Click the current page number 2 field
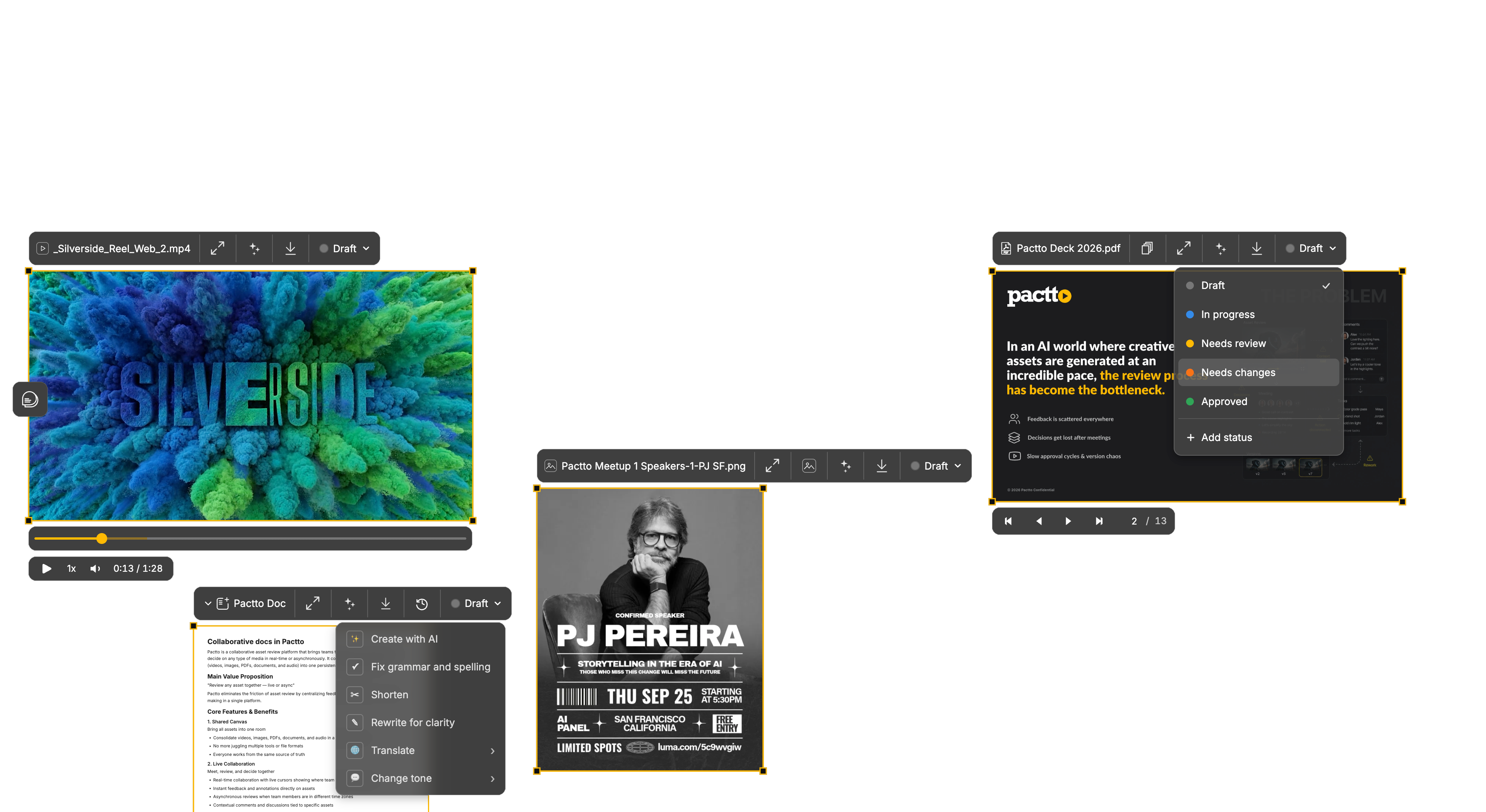This screenshot has width=1486, height=812. (1134, 521)
